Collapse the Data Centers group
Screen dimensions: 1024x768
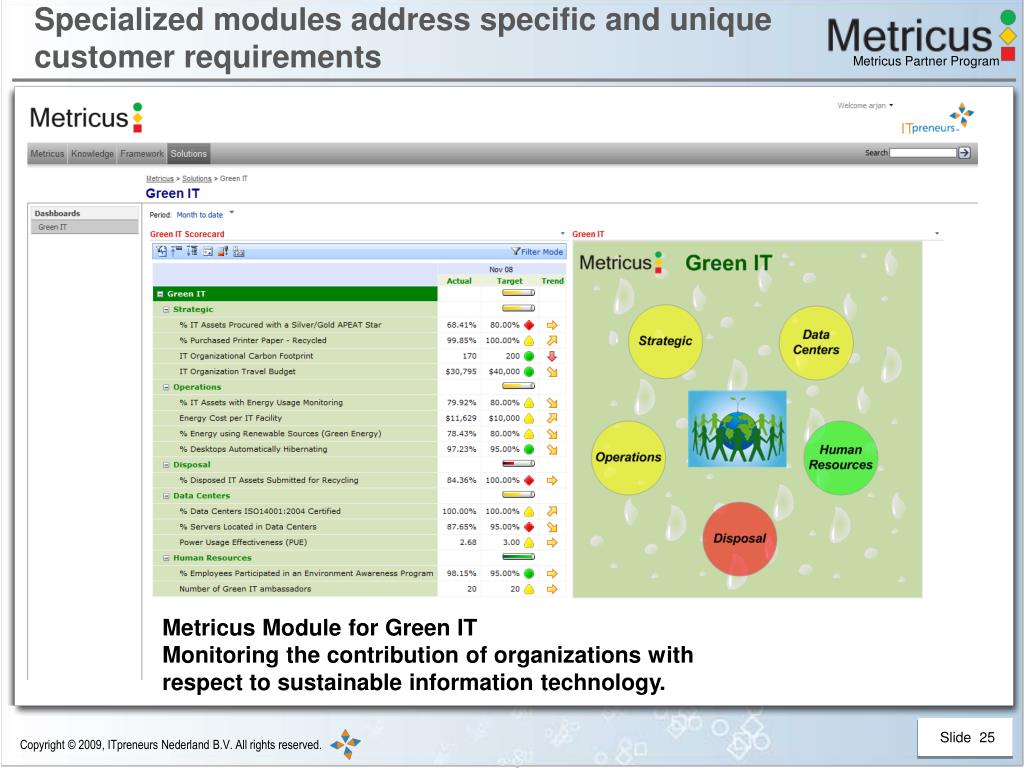point(166,496)
